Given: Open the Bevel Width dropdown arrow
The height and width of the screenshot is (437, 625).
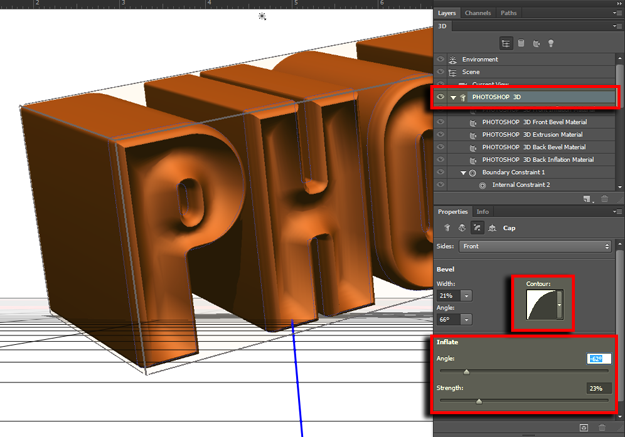Looking at the screenshot, I should [x=467, y=296].
